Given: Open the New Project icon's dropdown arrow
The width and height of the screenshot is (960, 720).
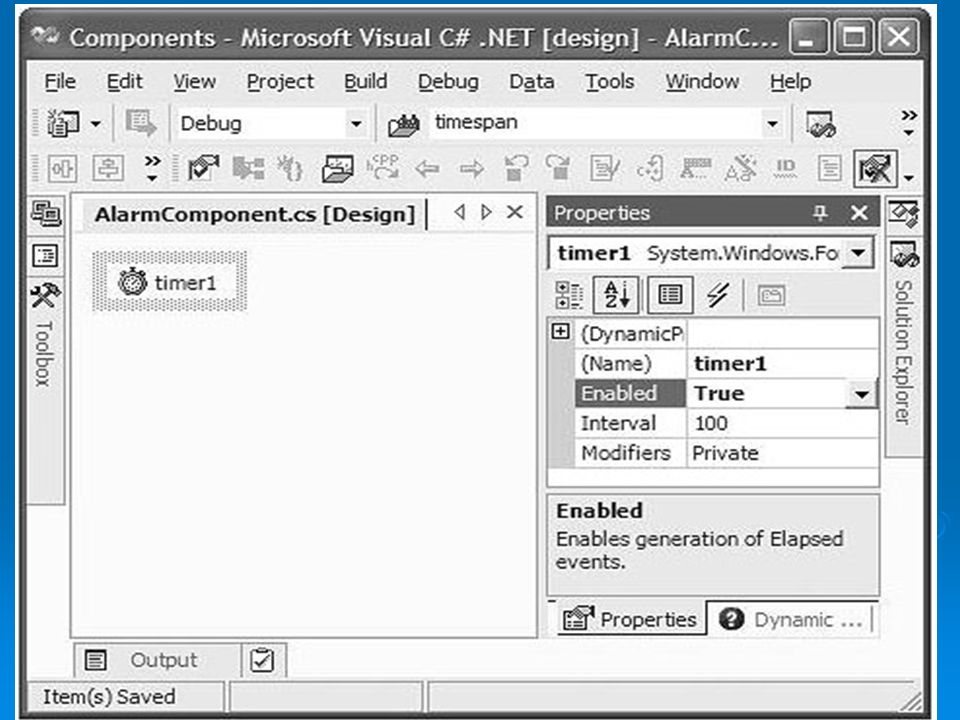Looking at the screenshot, I should click(x=96, y=124).
